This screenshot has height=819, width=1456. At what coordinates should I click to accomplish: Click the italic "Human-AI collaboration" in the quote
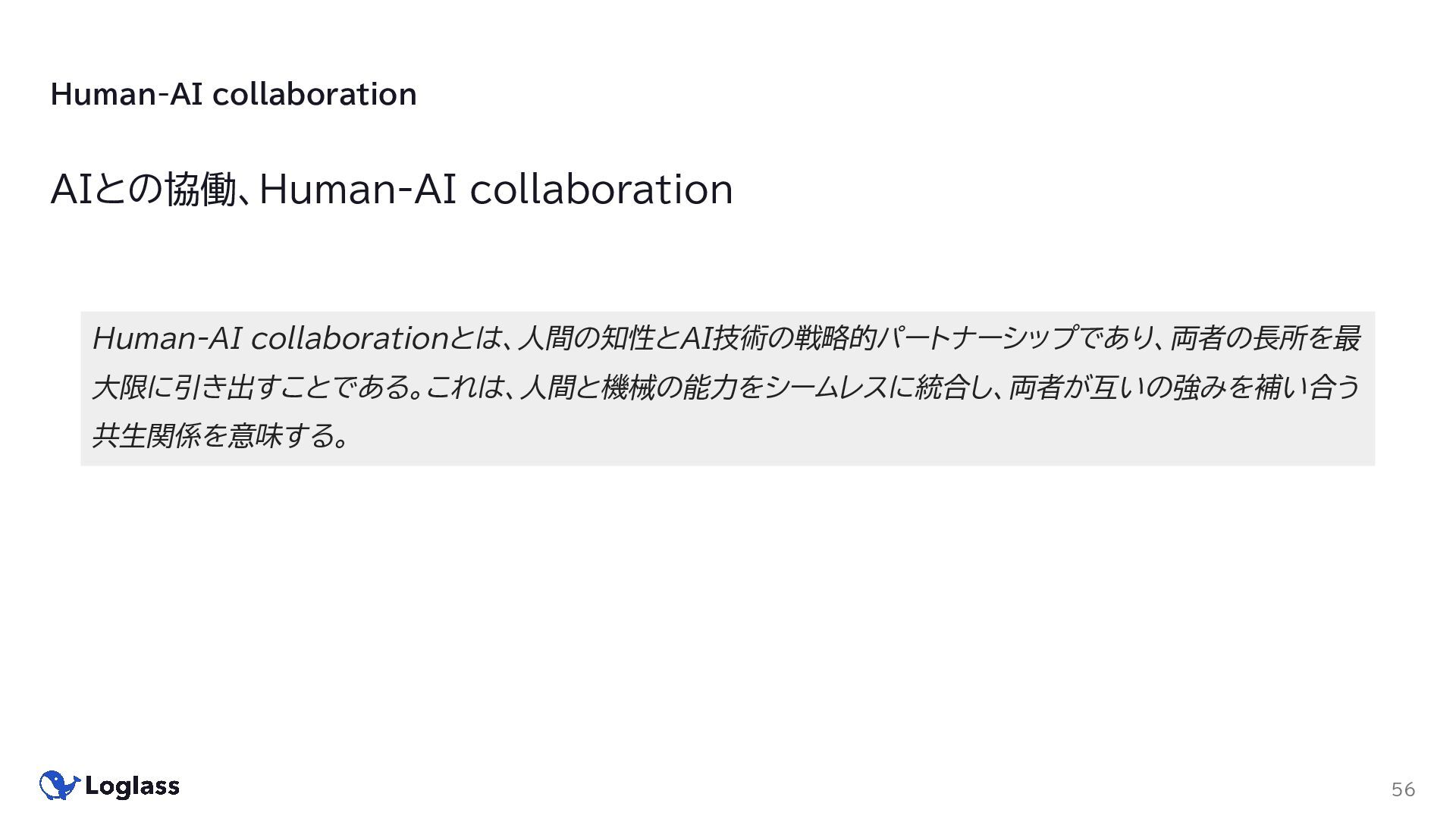pyautogui.click(x=270, y=338)
